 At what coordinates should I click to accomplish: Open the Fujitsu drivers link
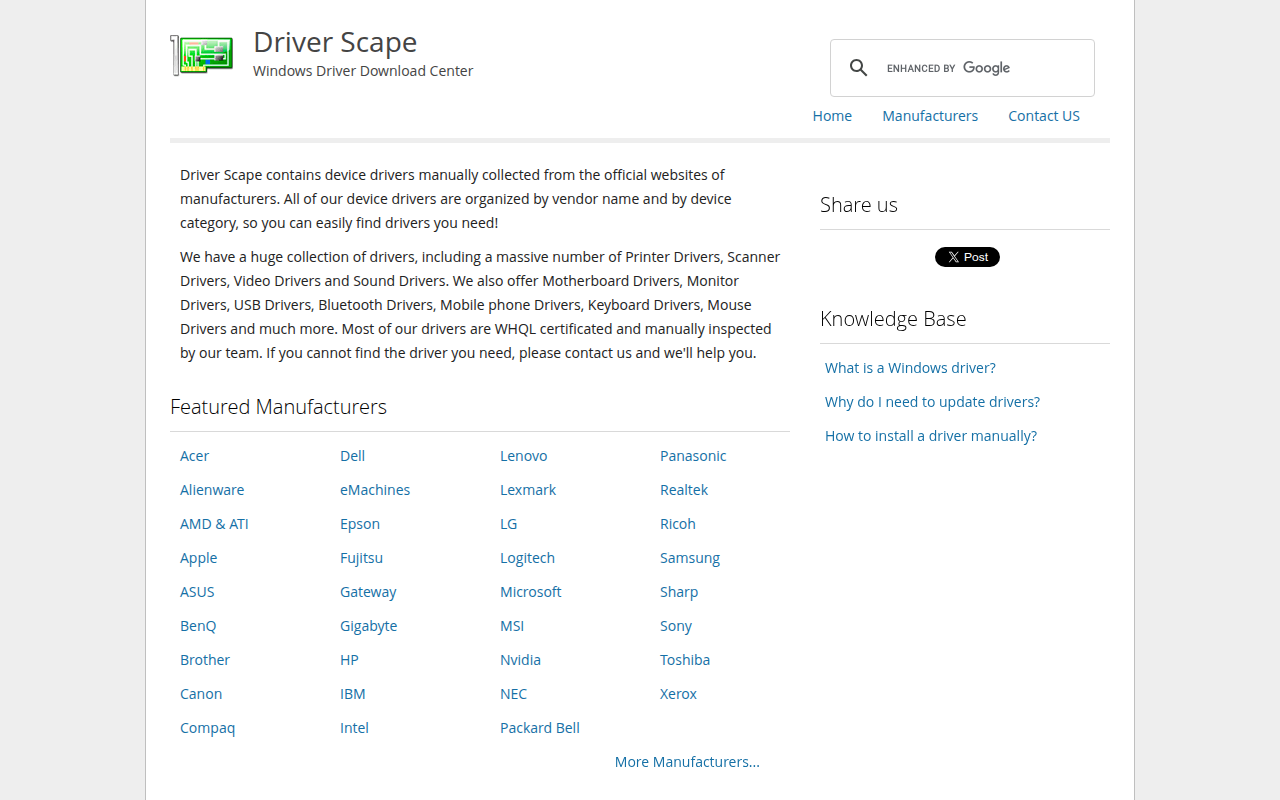[x=361, y=558]
